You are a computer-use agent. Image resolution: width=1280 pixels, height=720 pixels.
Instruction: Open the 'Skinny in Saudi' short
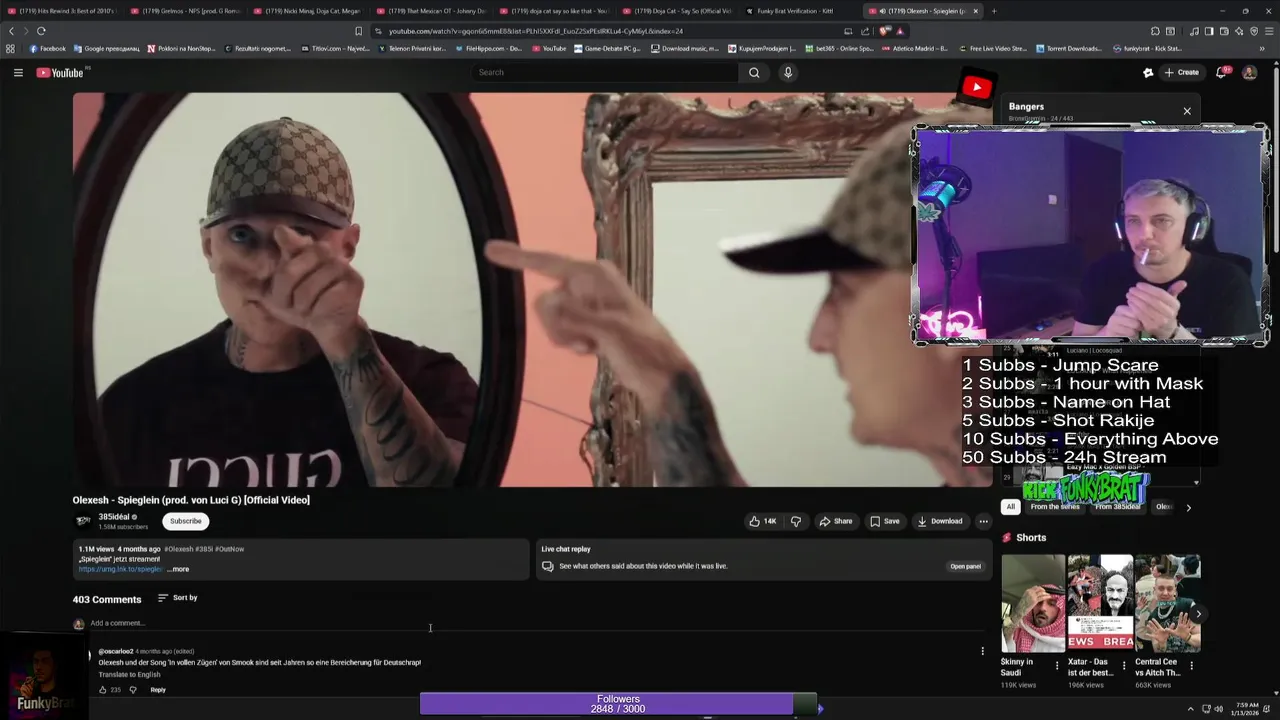pos(1033,603)
